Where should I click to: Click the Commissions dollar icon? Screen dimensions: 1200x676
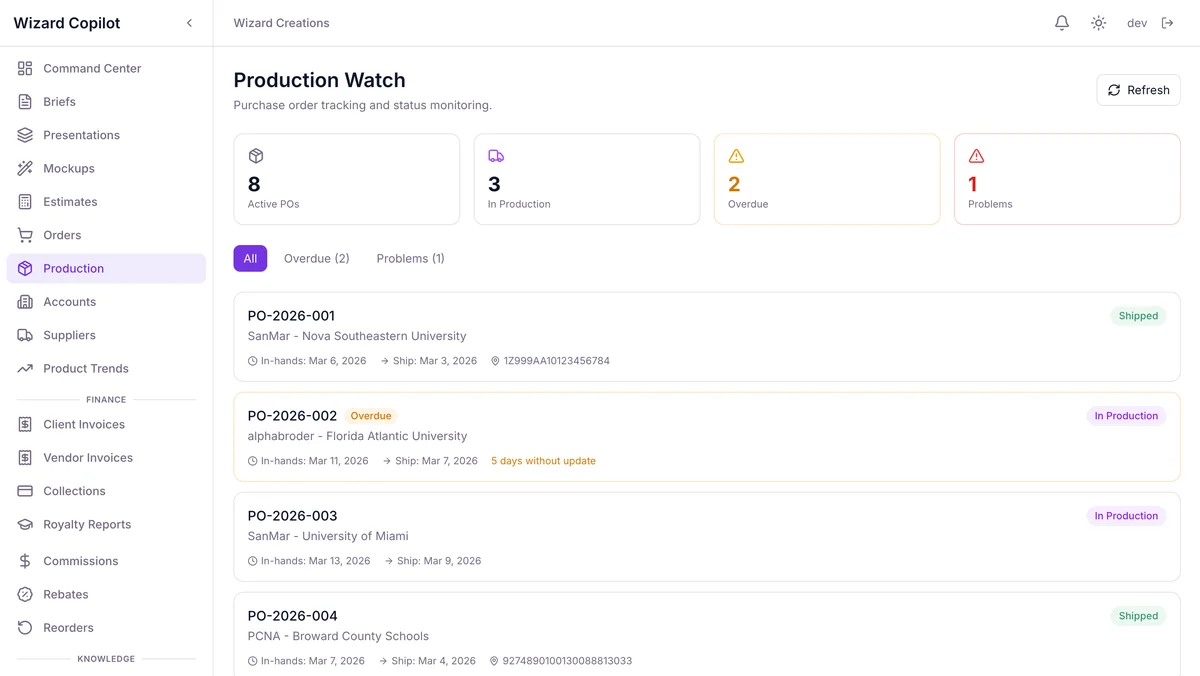pos(25,561)
